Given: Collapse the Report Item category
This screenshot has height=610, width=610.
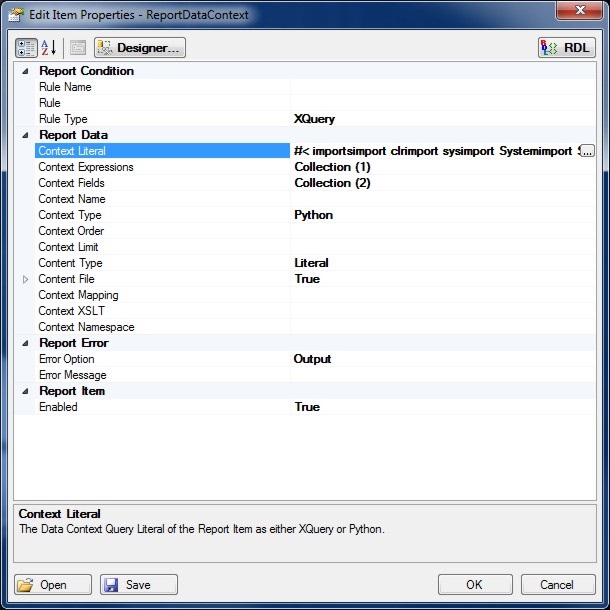Looking at the screenshot, I should (x=25, y=391).
